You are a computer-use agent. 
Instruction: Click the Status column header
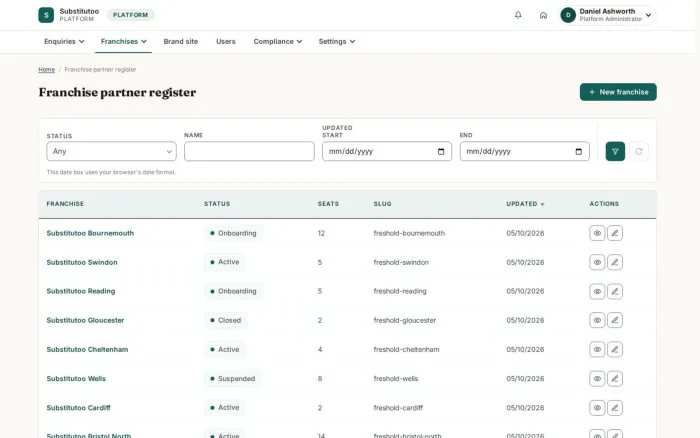coord(217,204)
